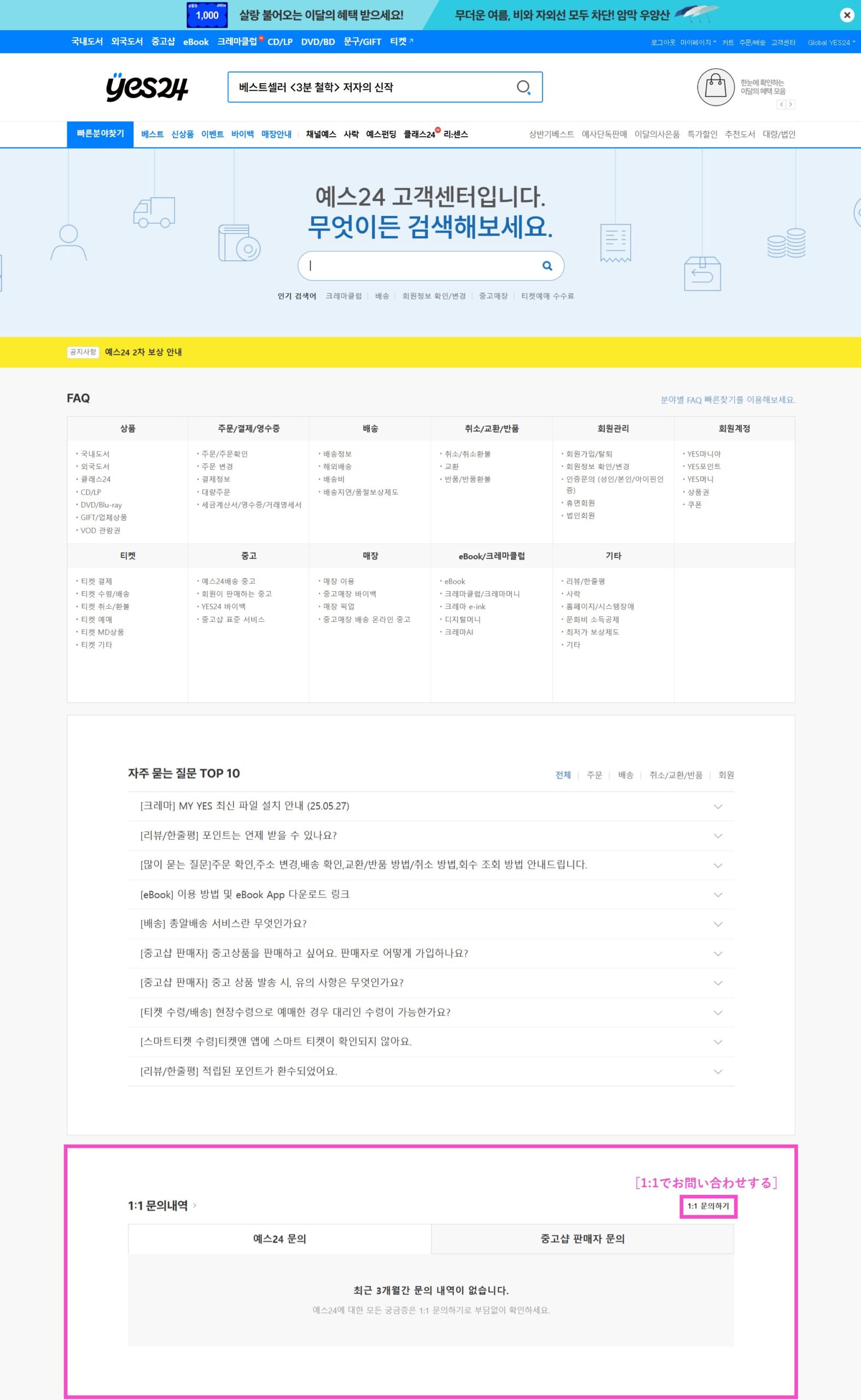The image size is (861, 1400).
Task: Close the top promotional banner
Action: coord(846,15)
